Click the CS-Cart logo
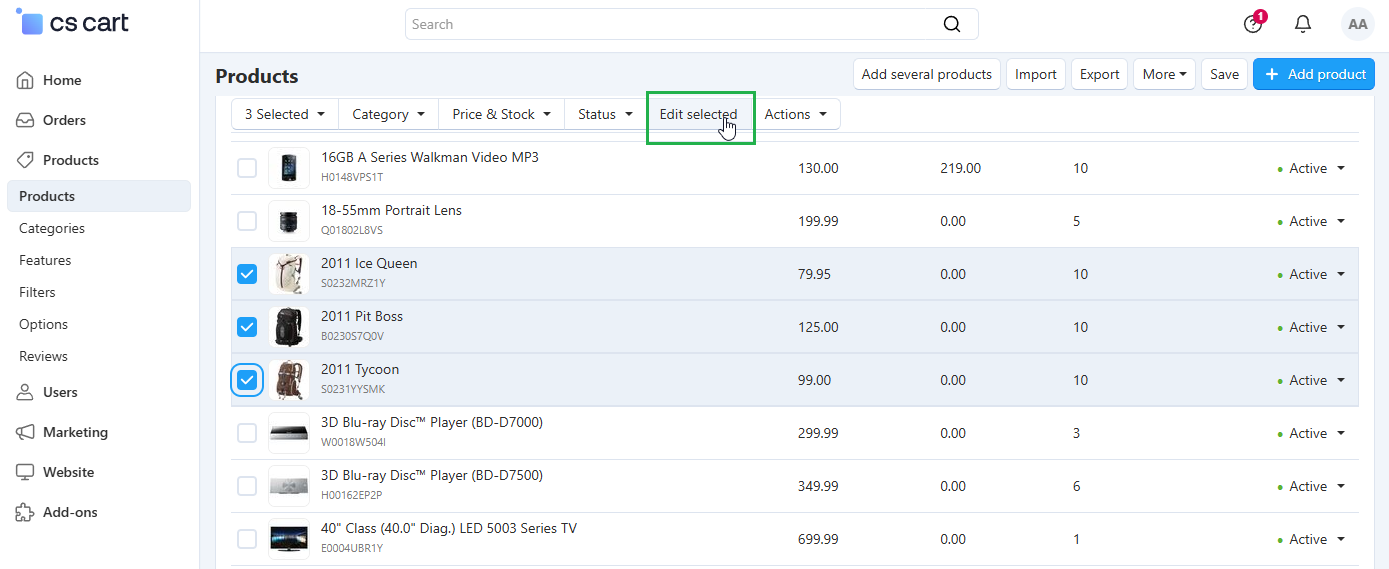 72,22
